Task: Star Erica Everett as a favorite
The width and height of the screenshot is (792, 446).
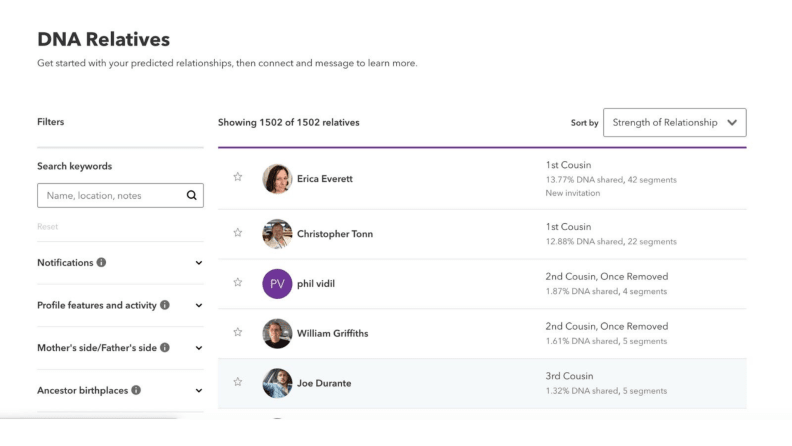Action: click(x=237, y=177)
